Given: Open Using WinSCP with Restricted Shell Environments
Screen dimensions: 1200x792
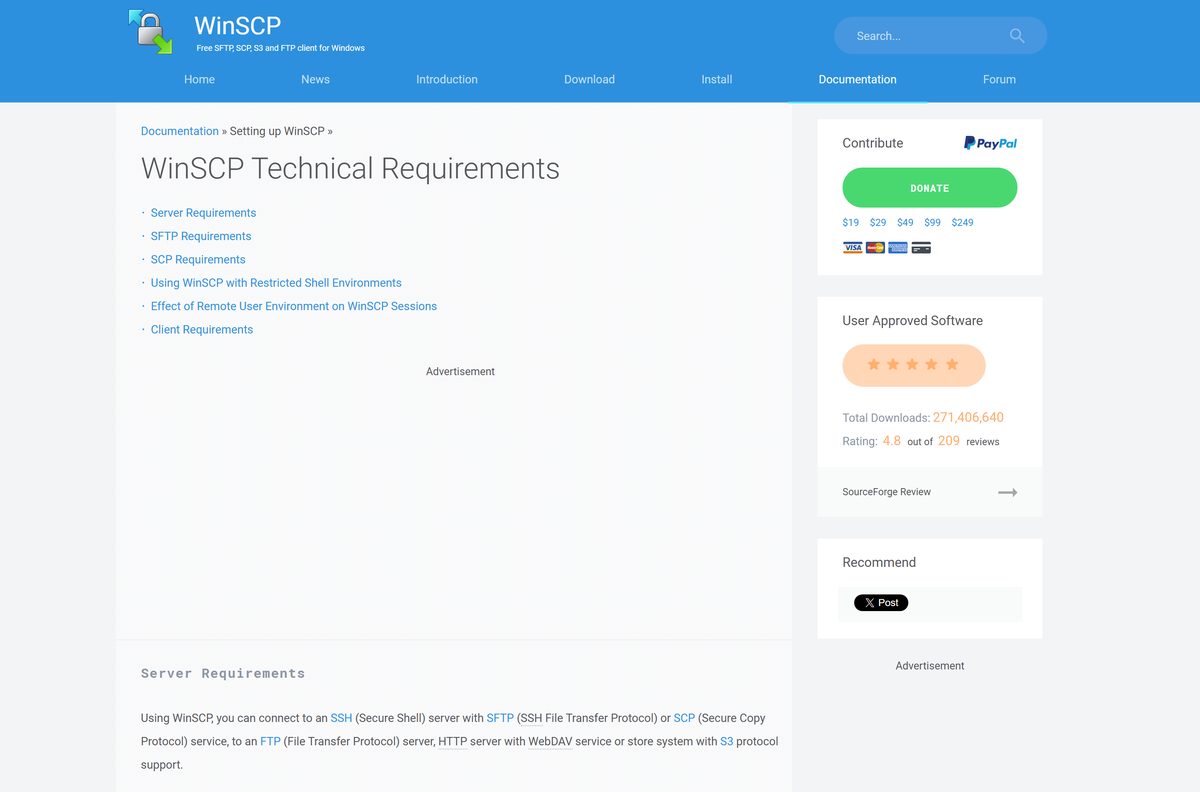Looking at the screenshot, I should (x=276, y=283).
